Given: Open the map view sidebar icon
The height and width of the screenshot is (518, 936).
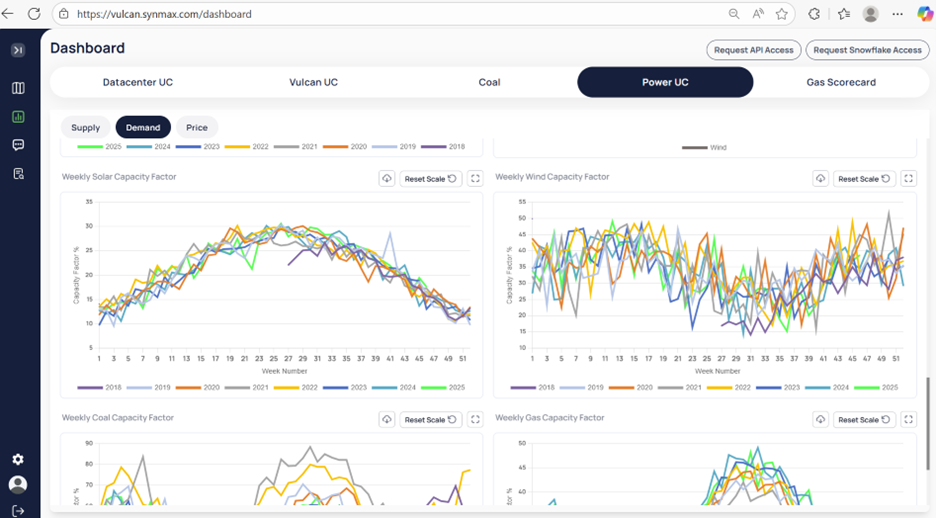Looking at the screenshot, I should [18, 88].
